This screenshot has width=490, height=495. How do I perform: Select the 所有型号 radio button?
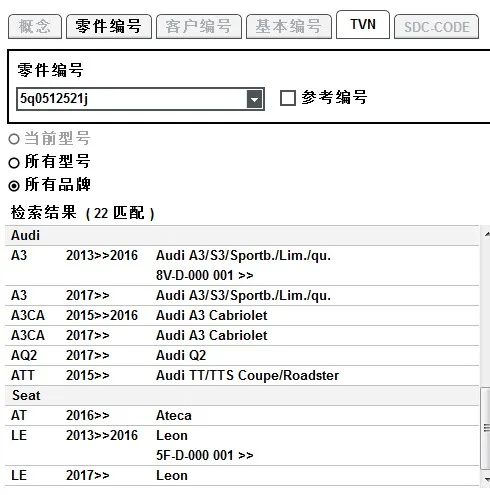[x=14, y=163]
